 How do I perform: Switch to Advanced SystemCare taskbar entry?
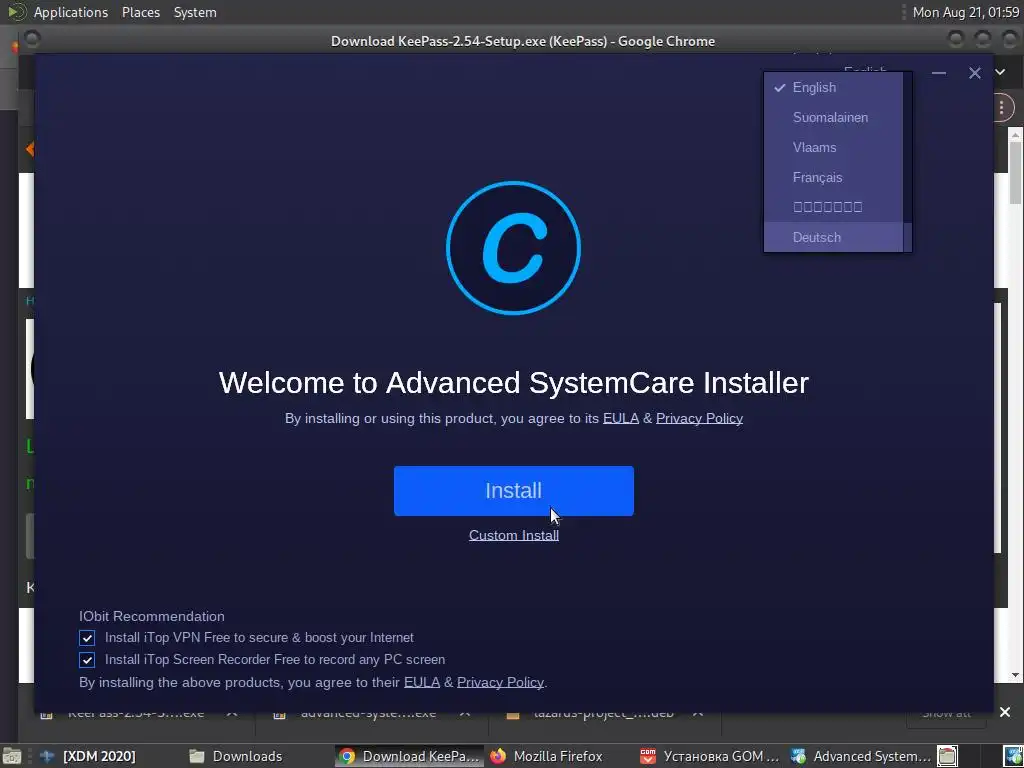[860, 756]
